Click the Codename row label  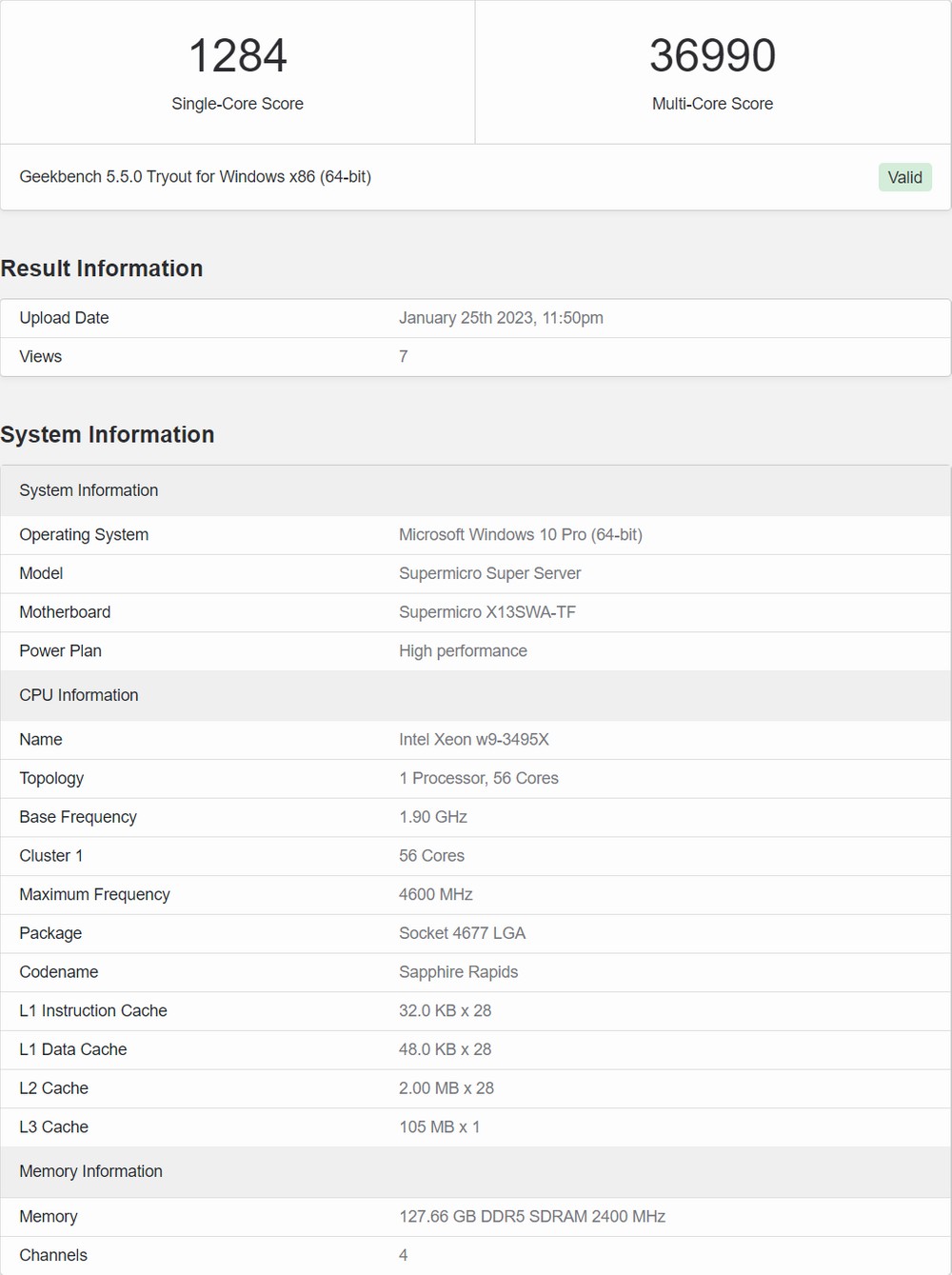pyautogui.click(x=59, y=972)
